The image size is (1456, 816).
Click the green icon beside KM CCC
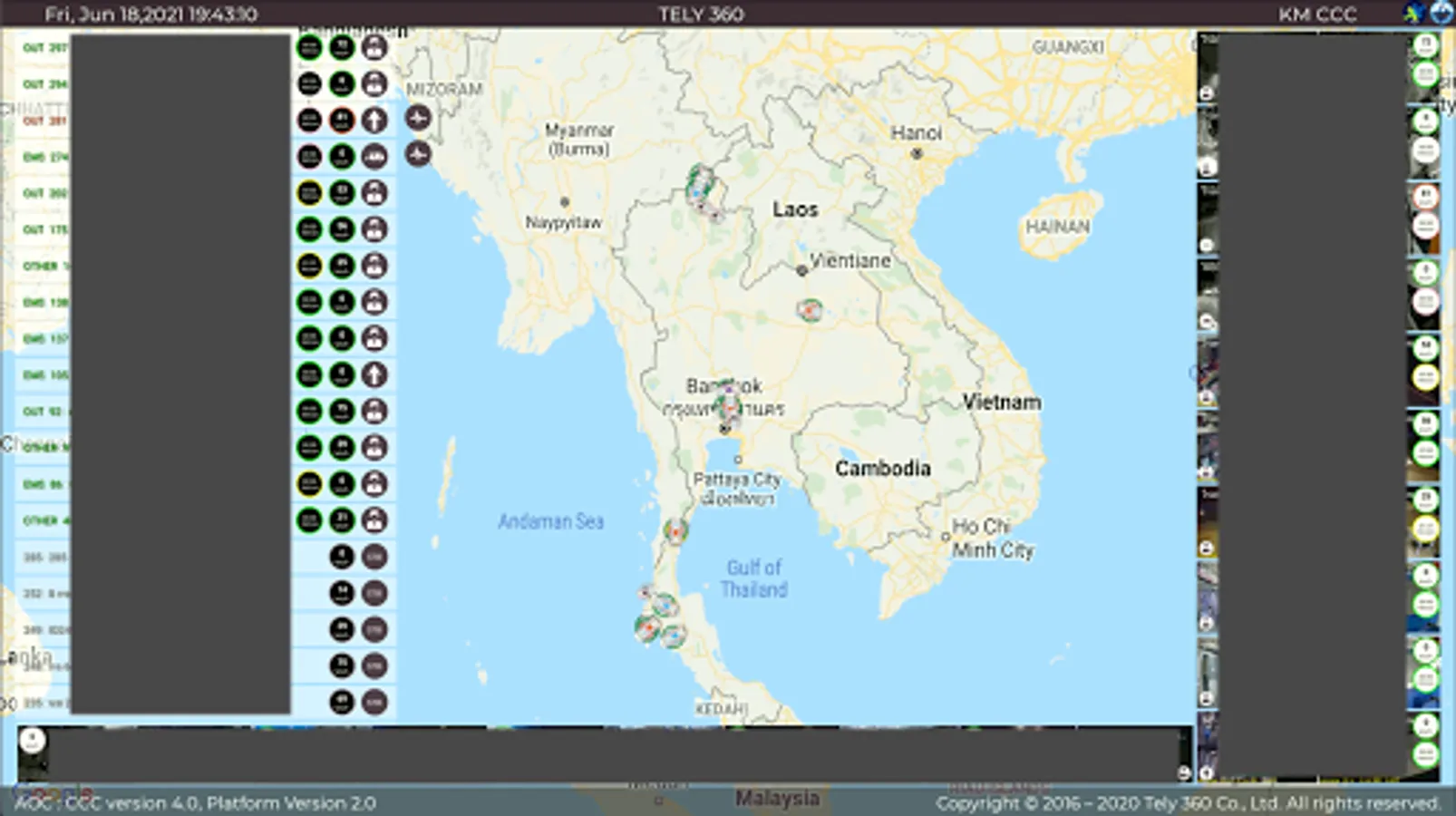1414,13
